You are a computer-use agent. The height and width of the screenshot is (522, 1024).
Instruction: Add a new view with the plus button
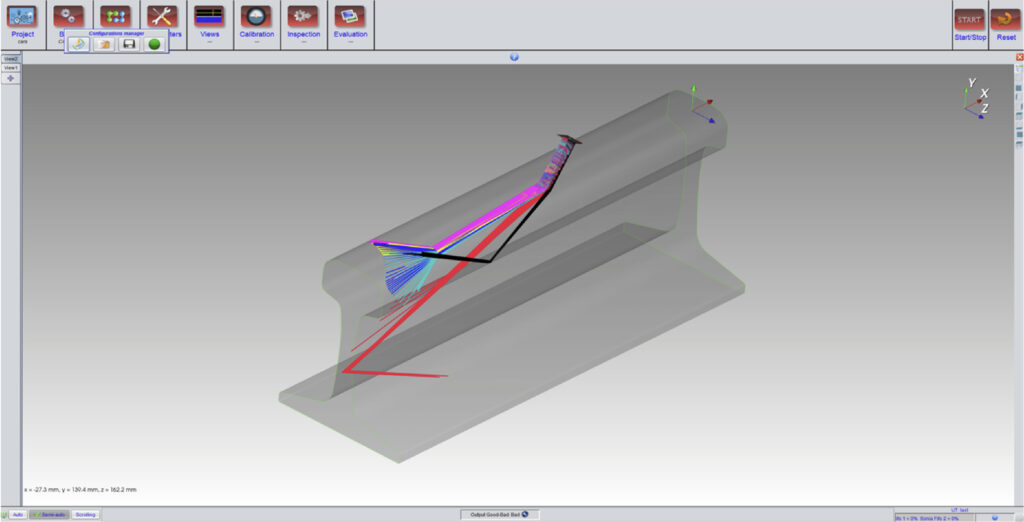click(10, 78)
